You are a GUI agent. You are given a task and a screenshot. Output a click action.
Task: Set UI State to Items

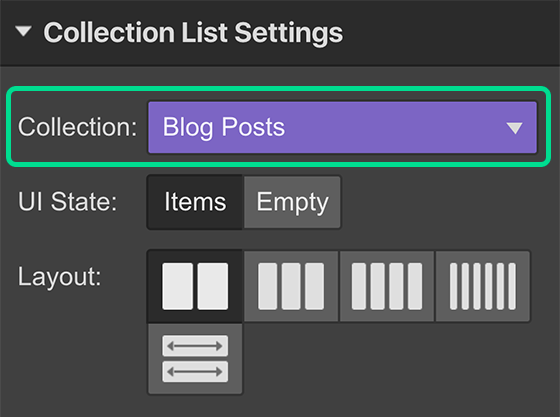(195, 202)
